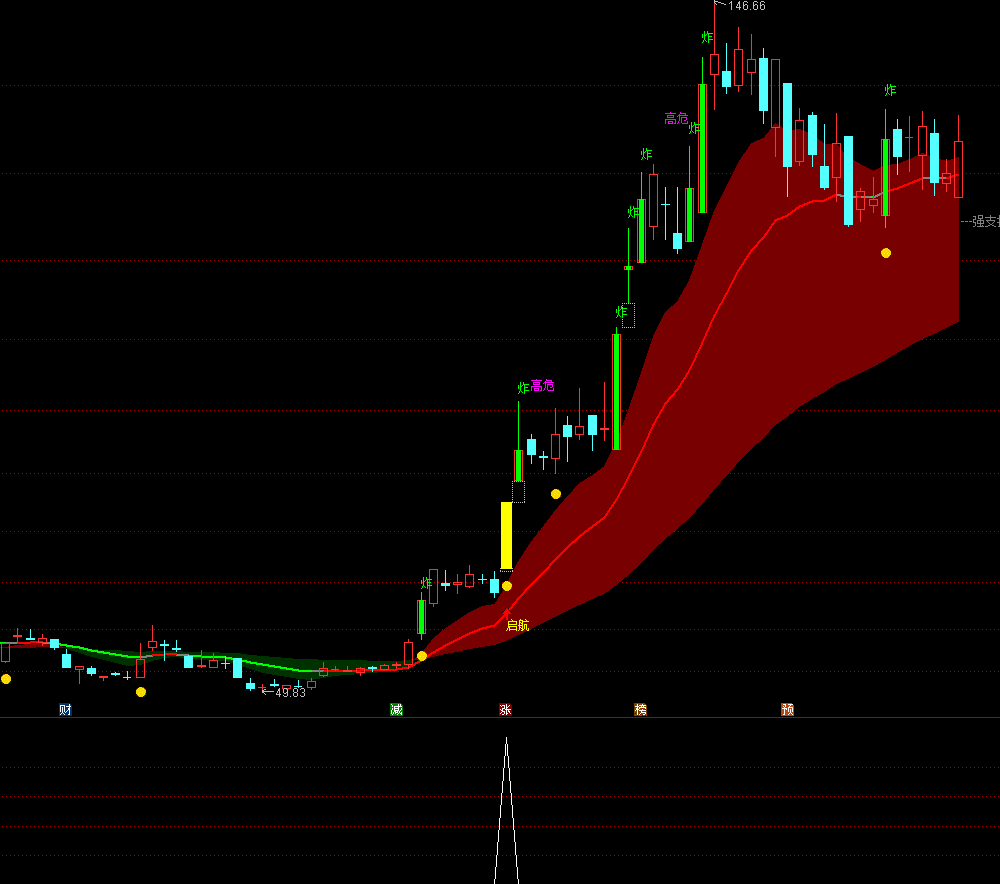Click the 启航 signal label
1000x884 pixels.
(517, 626)
